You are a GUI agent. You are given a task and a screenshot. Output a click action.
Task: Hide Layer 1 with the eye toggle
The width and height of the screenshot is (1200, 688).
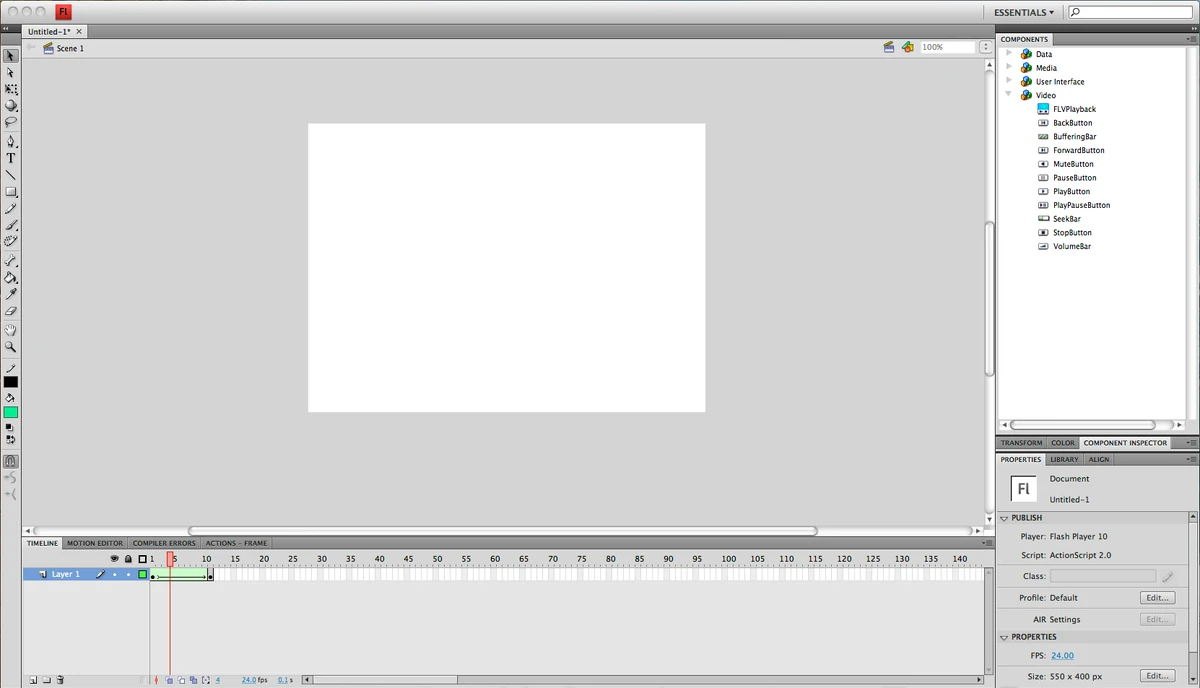(114, 574)
